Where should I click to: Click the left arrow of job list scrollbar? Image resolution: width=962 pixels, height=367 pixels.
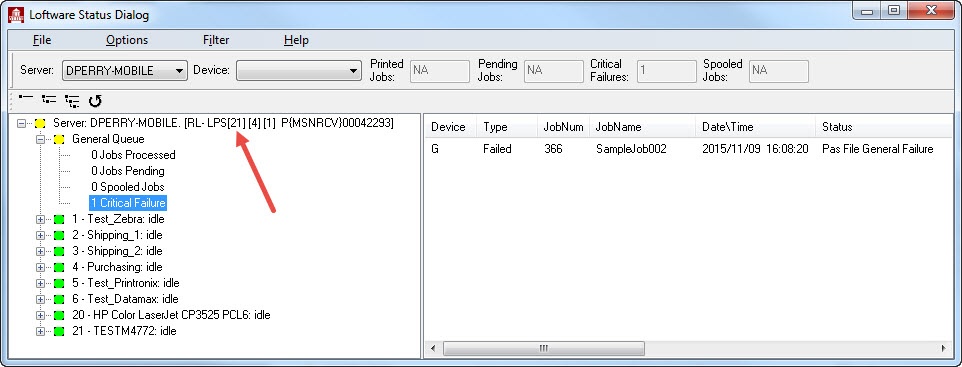[433, 349]
